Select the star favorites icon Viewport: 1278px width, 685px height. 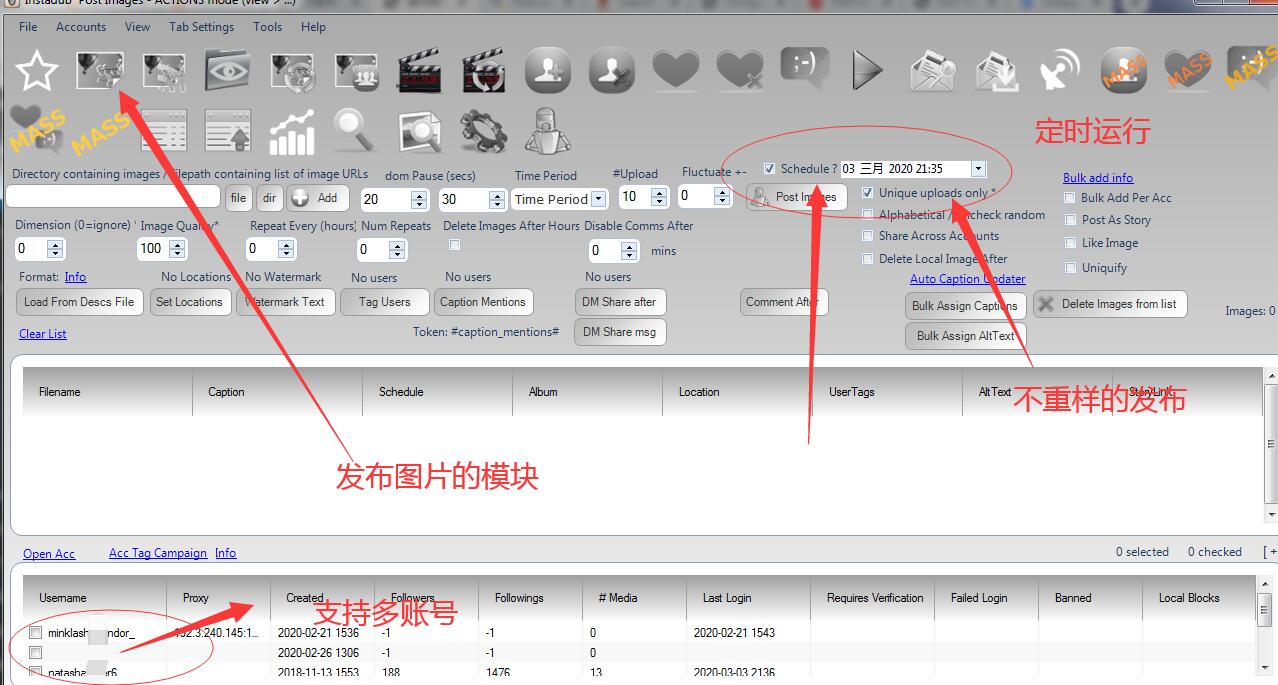point(36,69)
